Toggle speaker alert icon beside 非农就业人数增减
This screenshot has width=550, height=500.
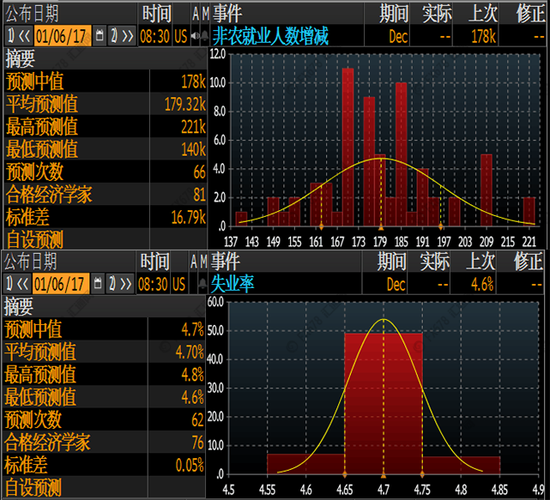tap(195, 36)
